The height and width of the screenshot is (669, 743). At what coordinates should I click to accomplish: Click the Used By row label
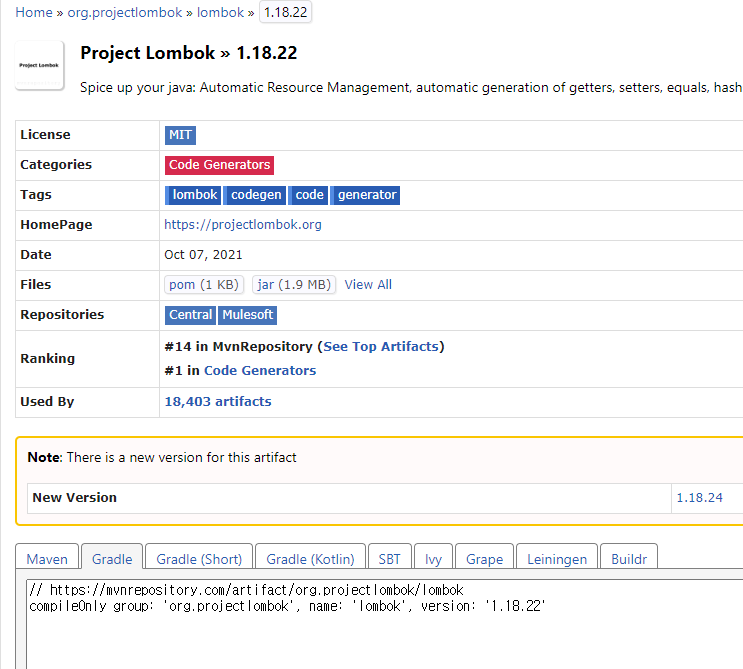47,402
